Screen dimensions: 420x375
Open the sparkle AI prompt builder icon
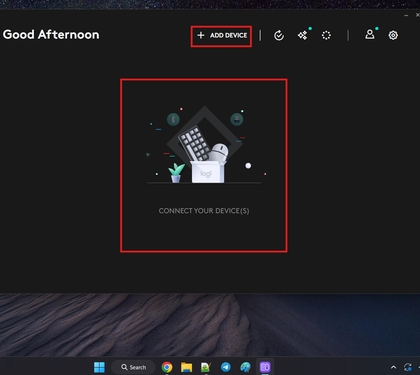point(303,35)
